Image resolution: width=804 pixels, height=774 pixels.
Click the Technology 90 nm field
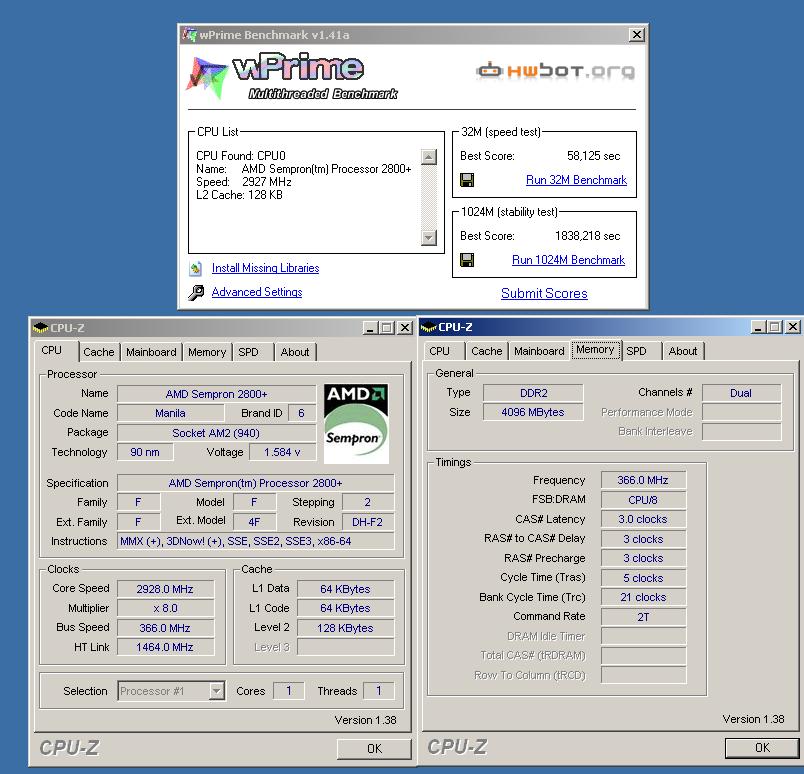[145, 452]
